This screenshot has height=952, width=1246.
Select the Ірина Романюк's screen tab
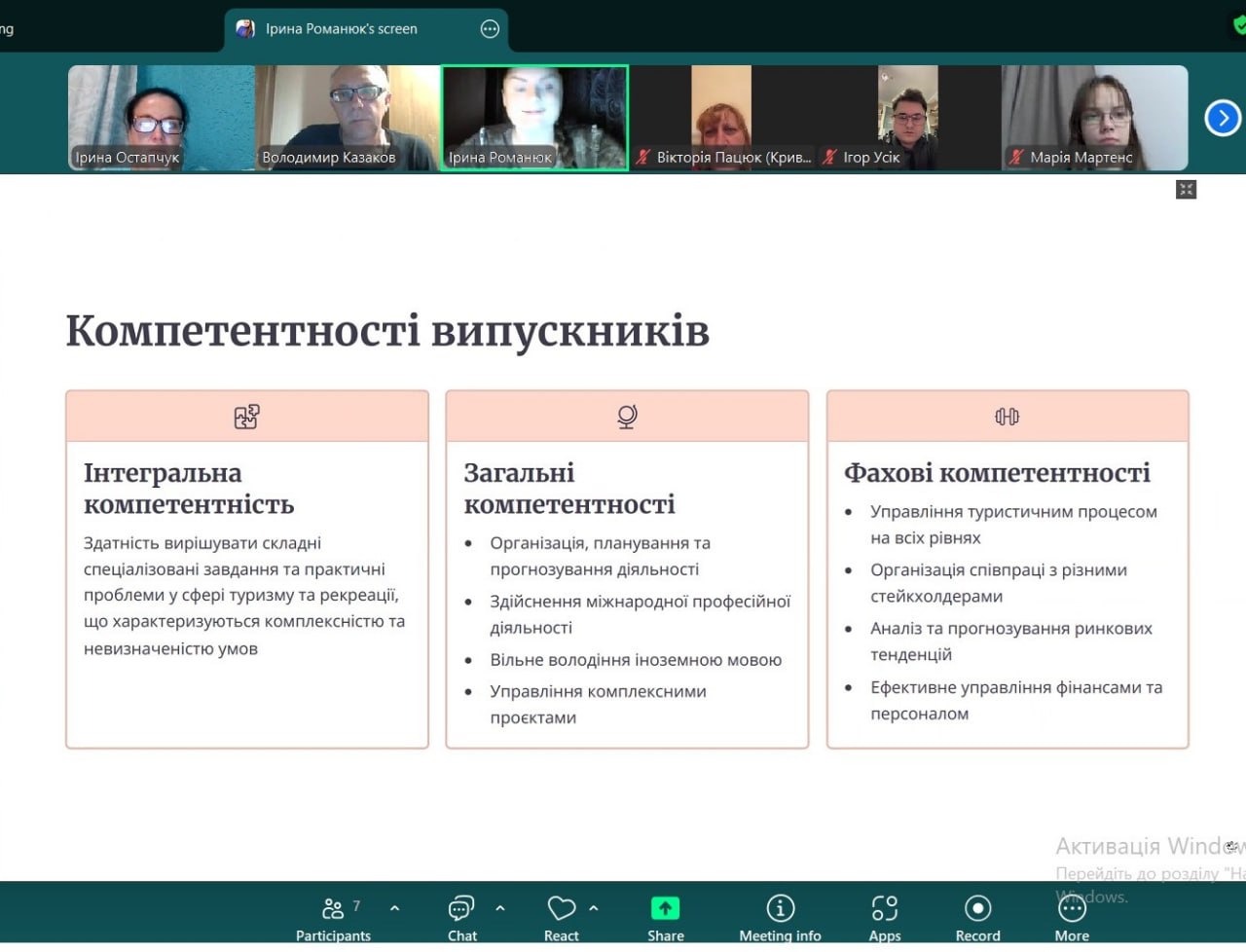341,29
